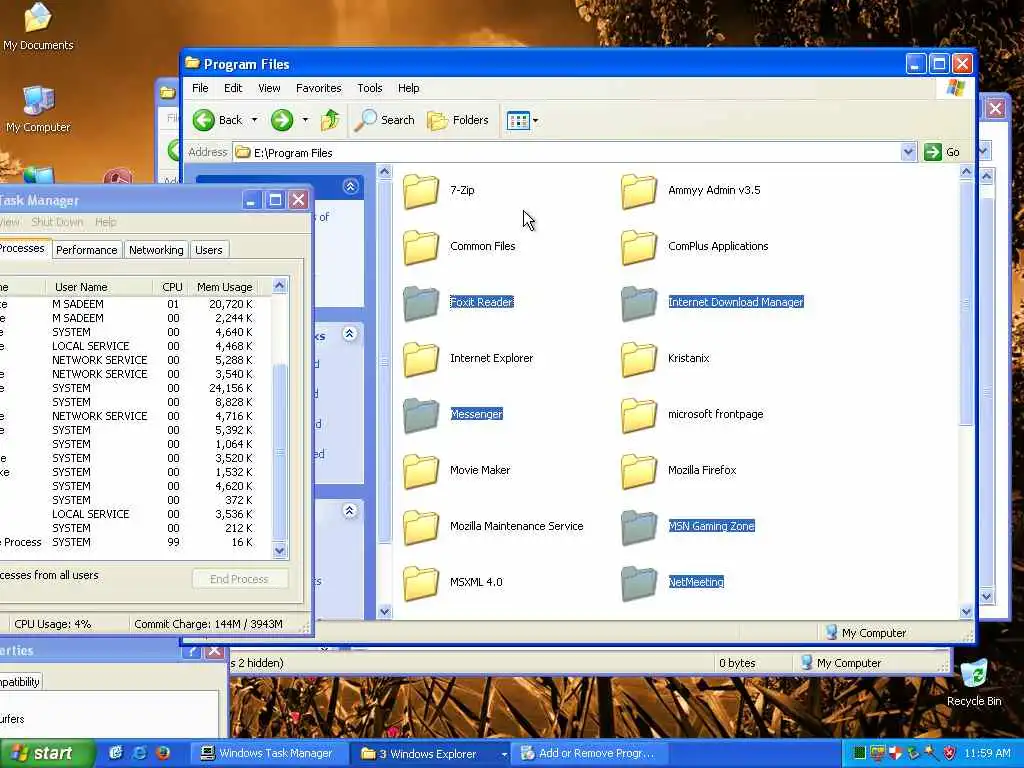1024x768 pixels.
Task: Click the green Forward arrow button
Action: (282, 120)
